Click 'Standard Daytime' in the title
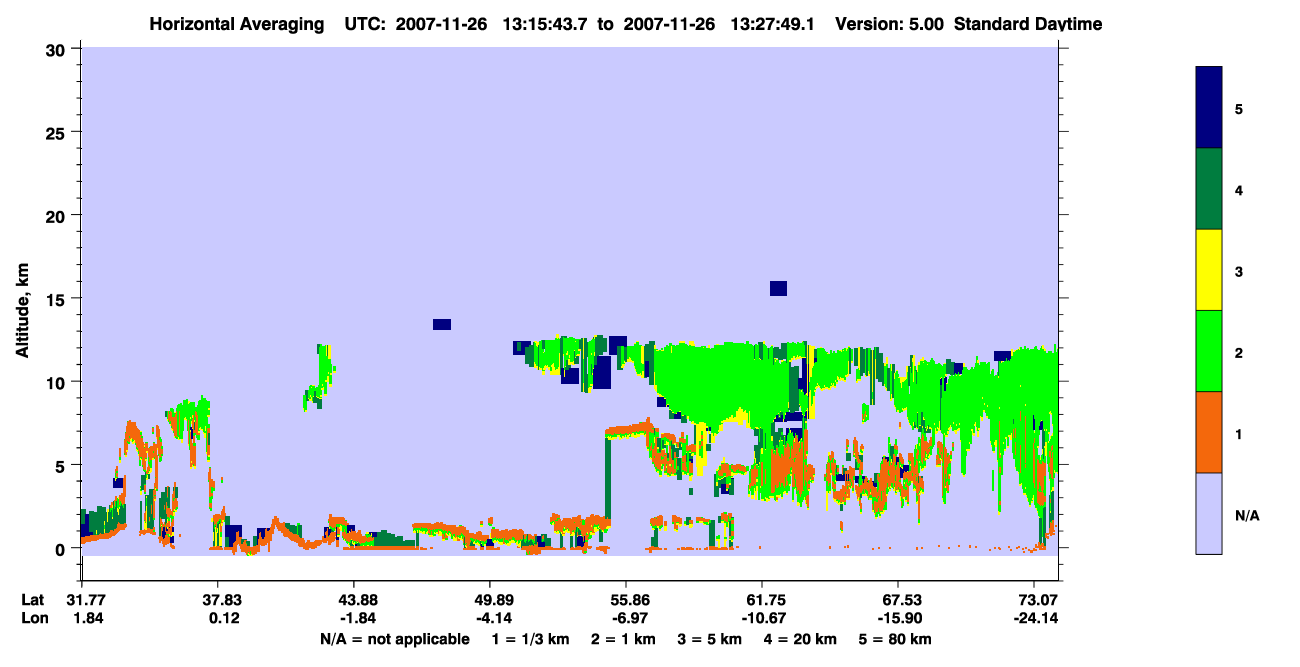Screen dimensions: 1300x667 coord(1028,24)
